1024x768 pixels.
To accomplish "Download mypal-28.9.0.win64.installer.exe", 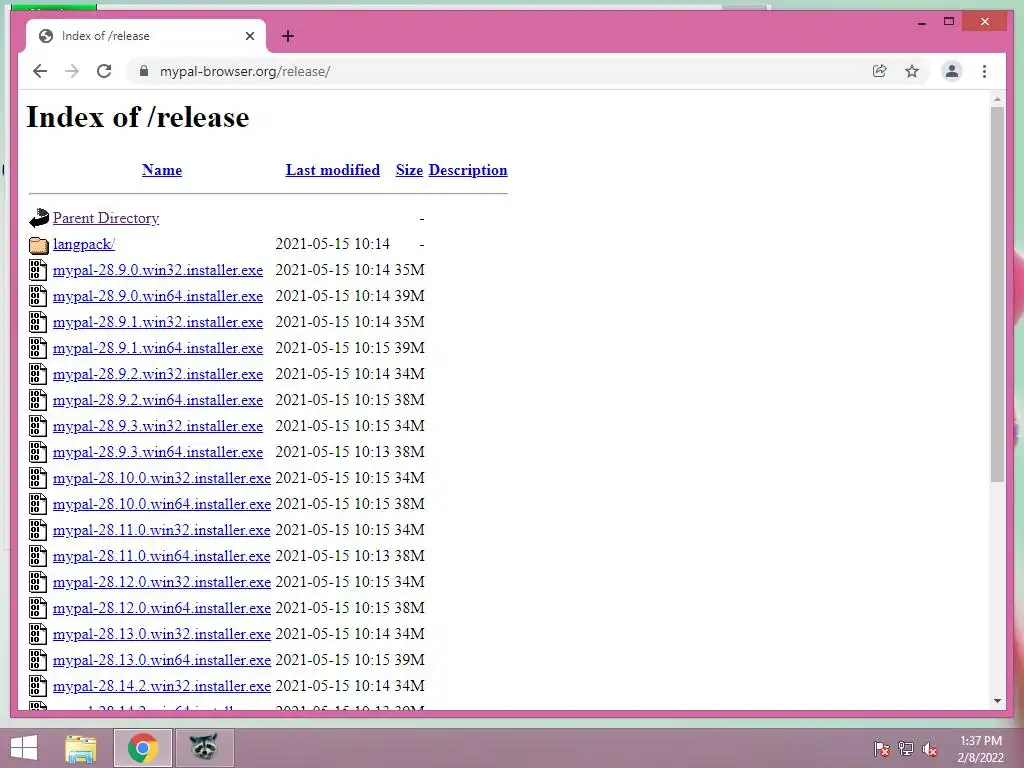I will tap(158, 296).
